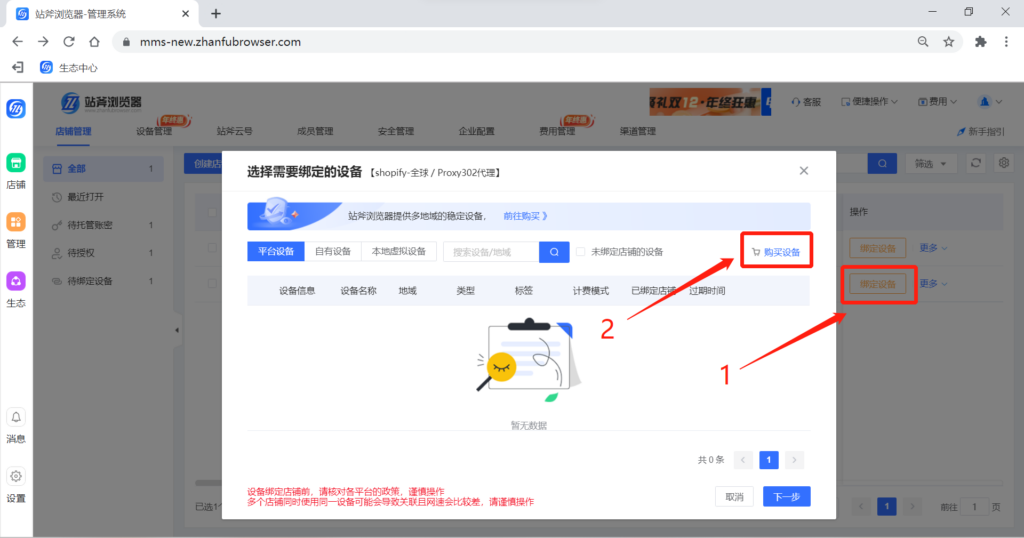Click the 搜索设备/地域 input field

(x=491, y=252)
